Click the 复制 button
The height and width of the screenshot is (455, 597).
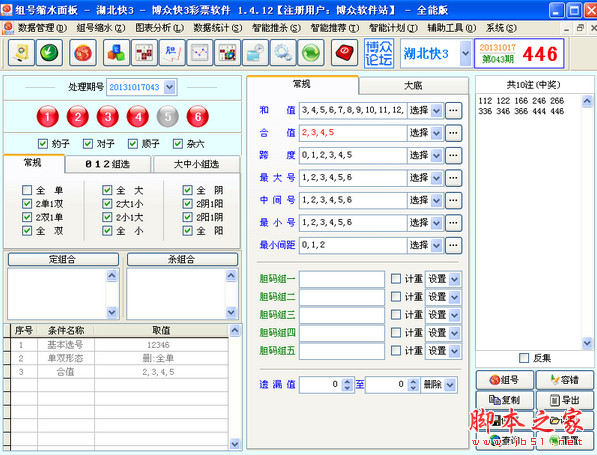[x=504, y=400]
